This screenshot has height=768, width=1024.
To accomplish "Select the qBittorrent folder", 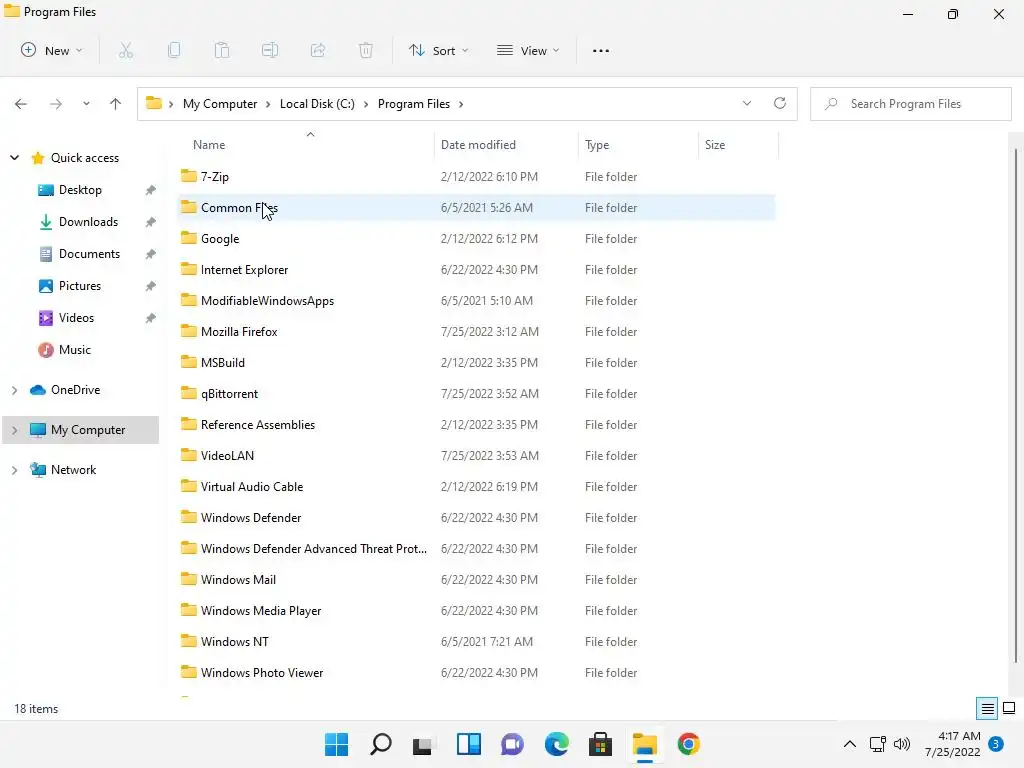I will click(x=476, y=394).
